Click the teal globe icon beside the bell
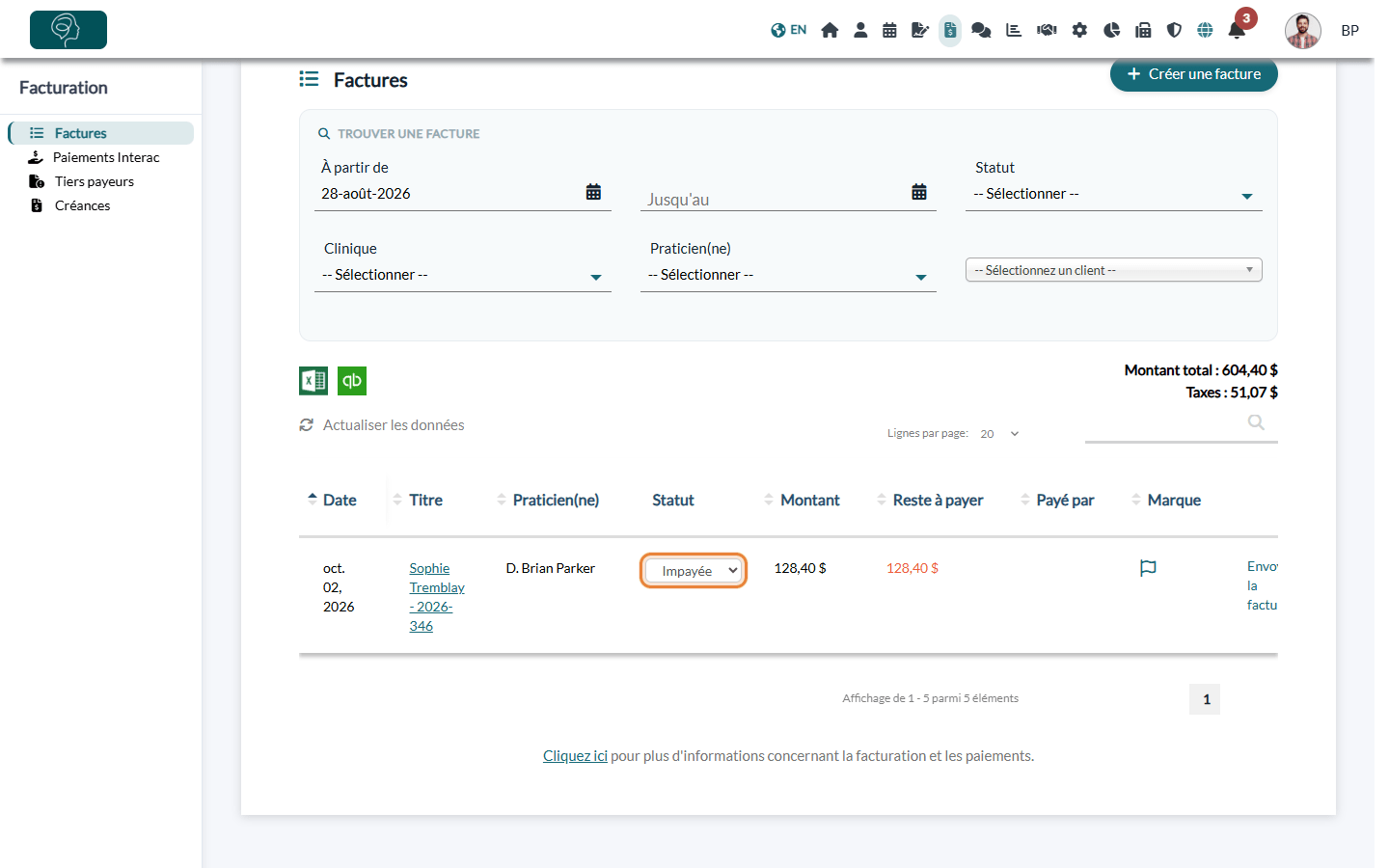The height and width of the screenshot is (868, 1389). (1205, 30)
